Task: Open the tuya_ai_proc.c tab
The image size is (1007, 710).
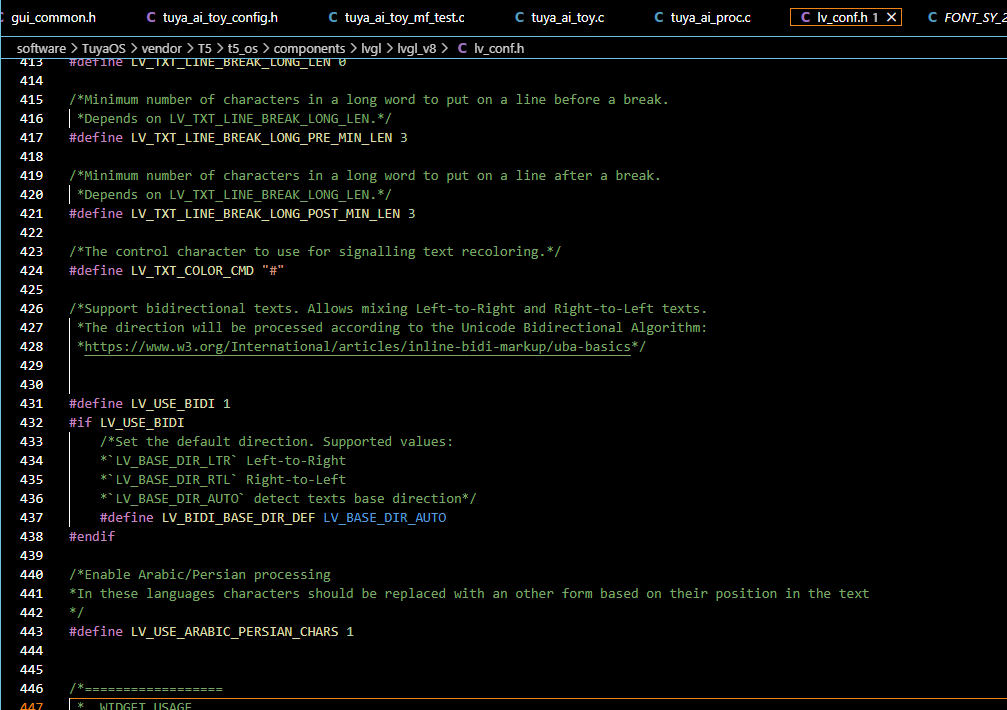Action: [710, 18]
